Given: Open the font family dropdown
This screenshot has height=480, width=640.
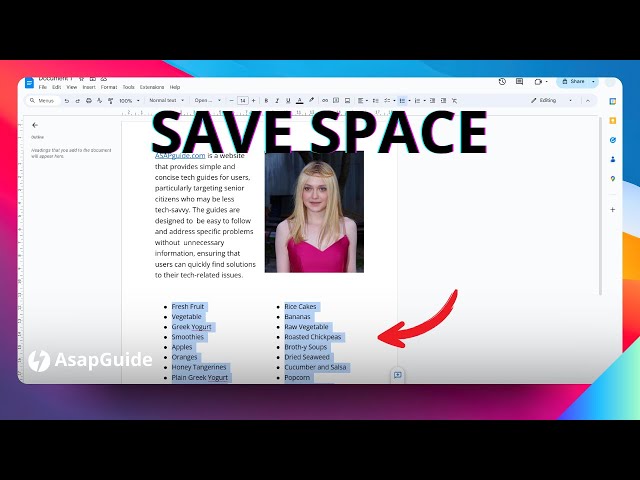Looking at the screenshot, I should point(207,100).
